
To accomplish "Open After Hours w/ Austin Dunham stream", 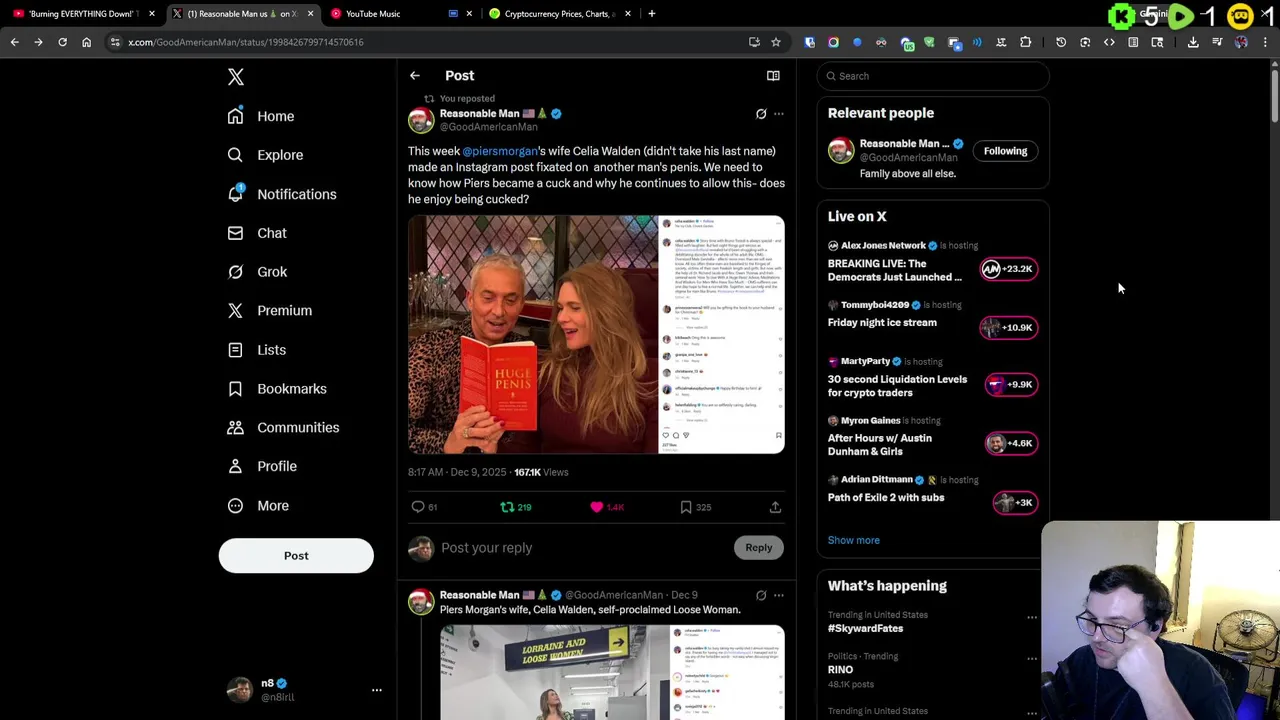I will 932,439.
